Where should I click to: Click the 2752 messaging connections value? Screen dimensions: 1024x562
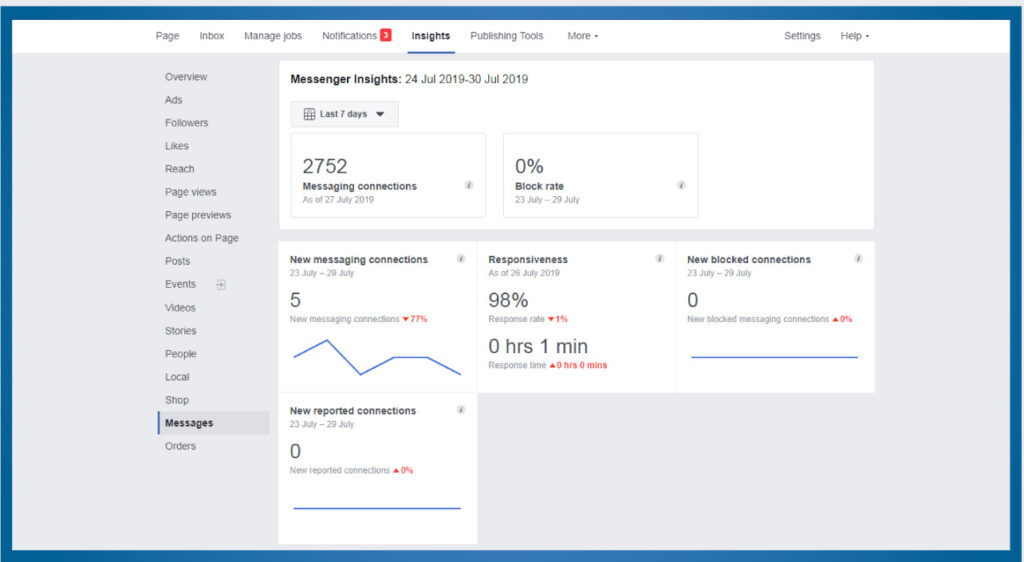pyautogui.click(x=325, y=166)
